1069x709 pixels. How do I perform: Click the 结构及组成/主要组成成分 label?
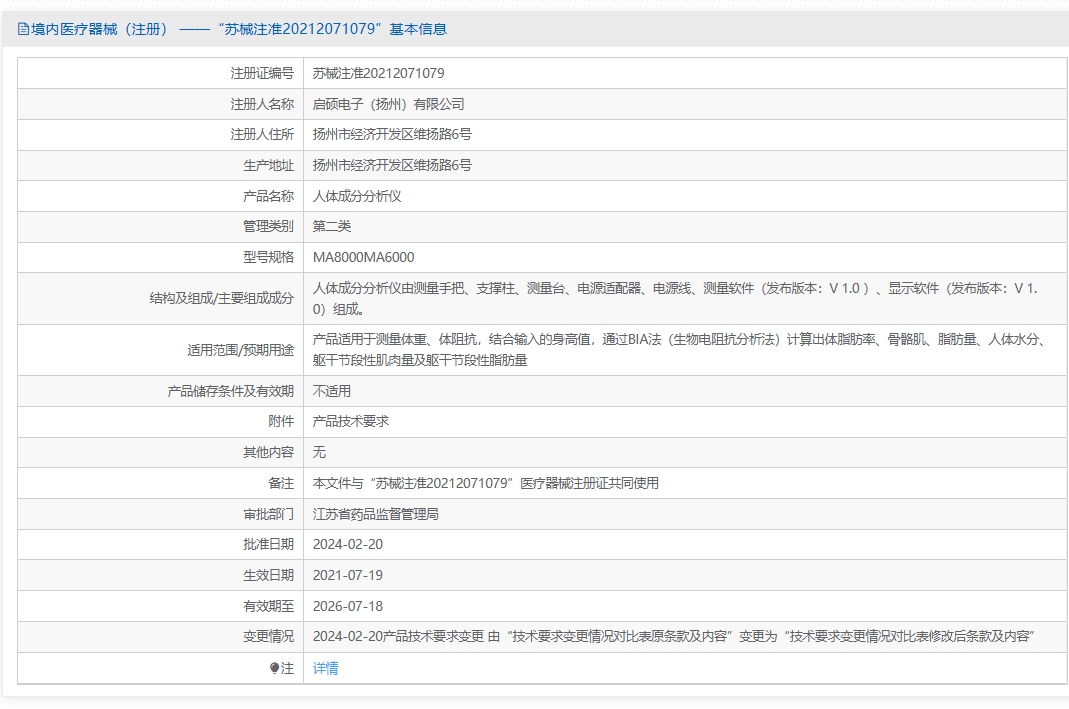point(222,299)
